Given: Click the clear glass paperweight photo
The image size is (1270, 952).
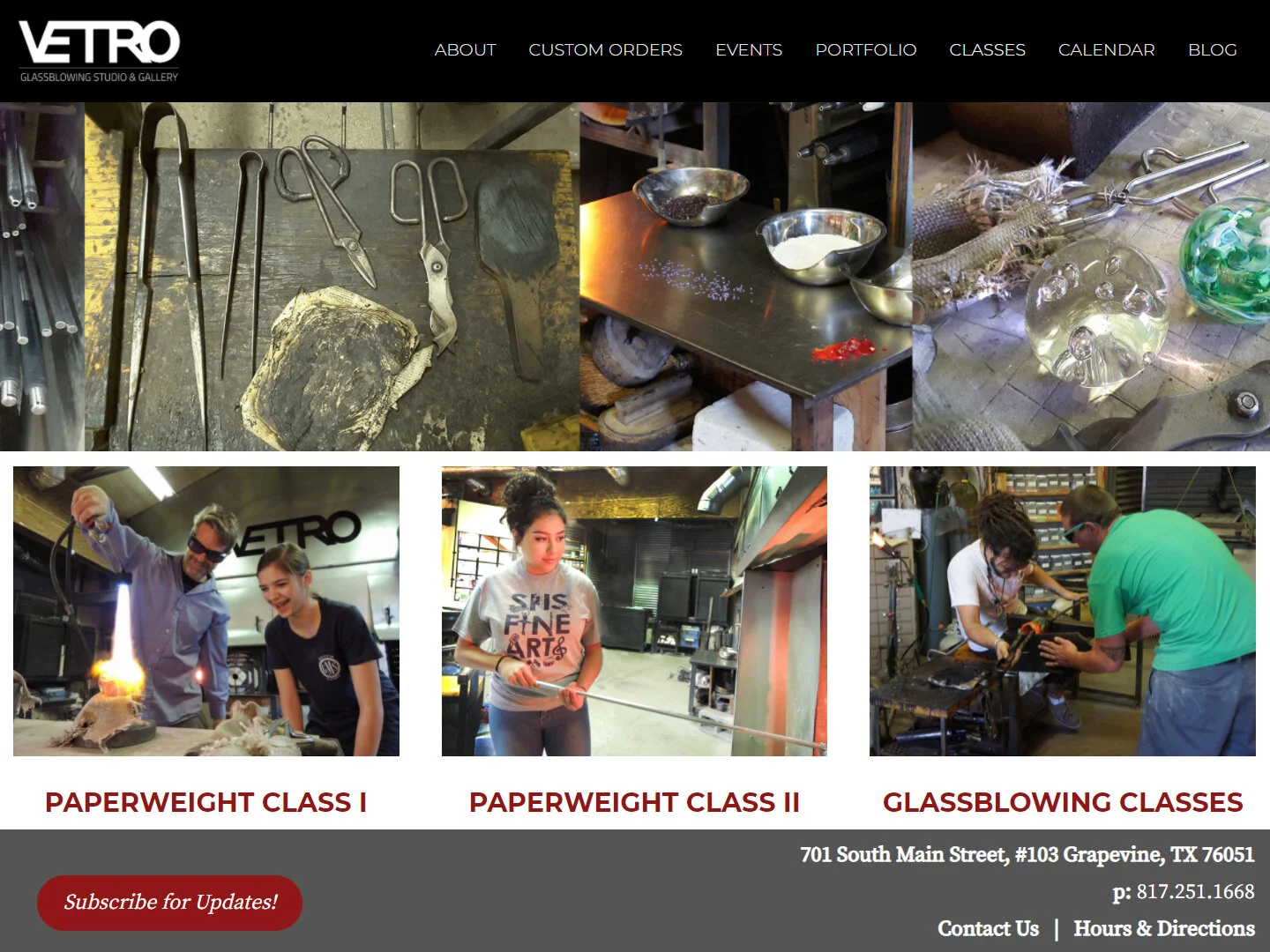Looking at the screenshot, I should [1091, 277].
